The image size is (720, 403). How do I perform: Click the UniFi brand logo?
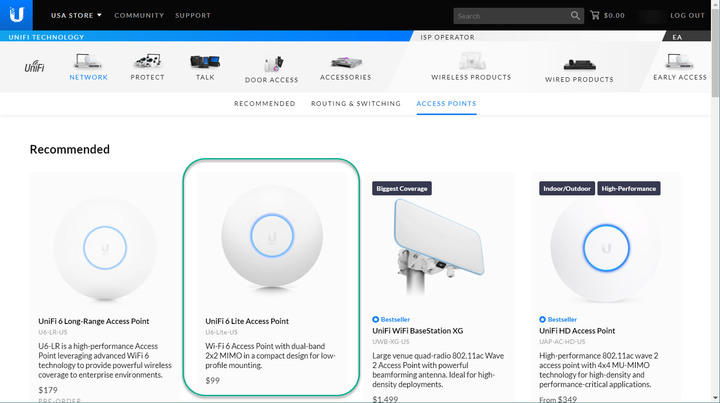34,67
